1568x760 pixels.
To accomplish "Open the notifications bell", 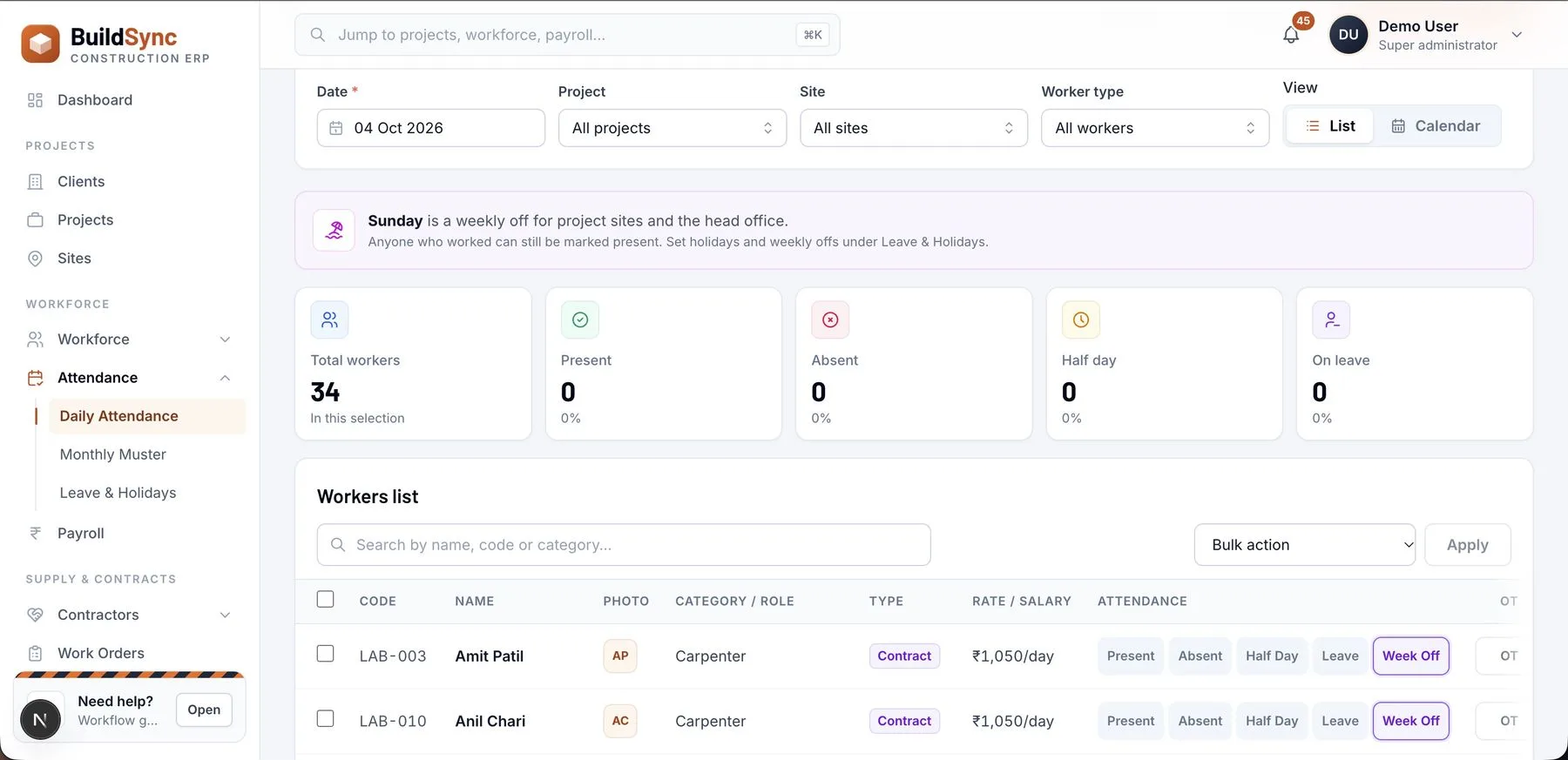I will tap(1291, 35).
